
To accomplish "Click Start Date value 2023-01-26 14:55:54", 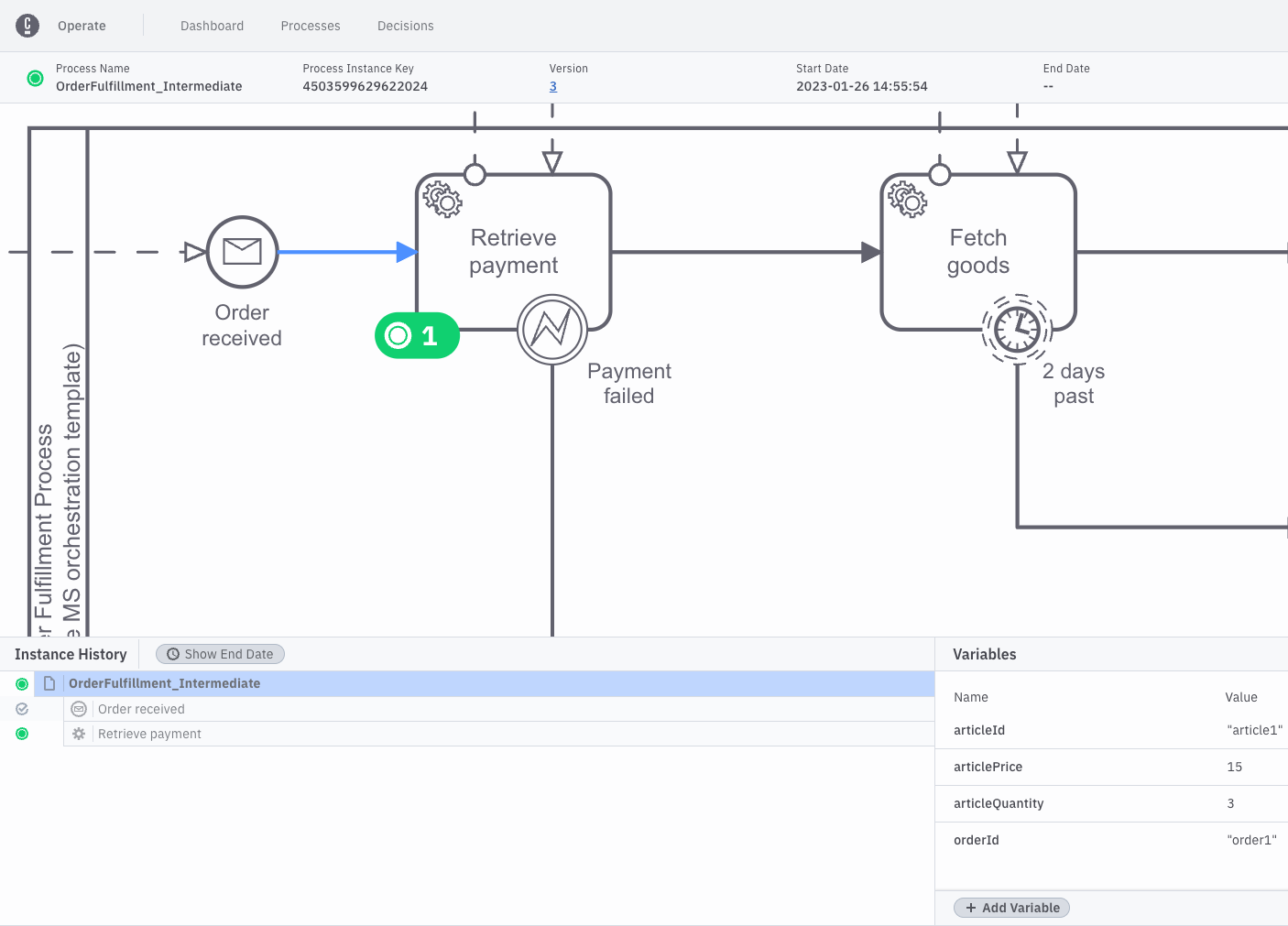I will [x=862, y=86].
